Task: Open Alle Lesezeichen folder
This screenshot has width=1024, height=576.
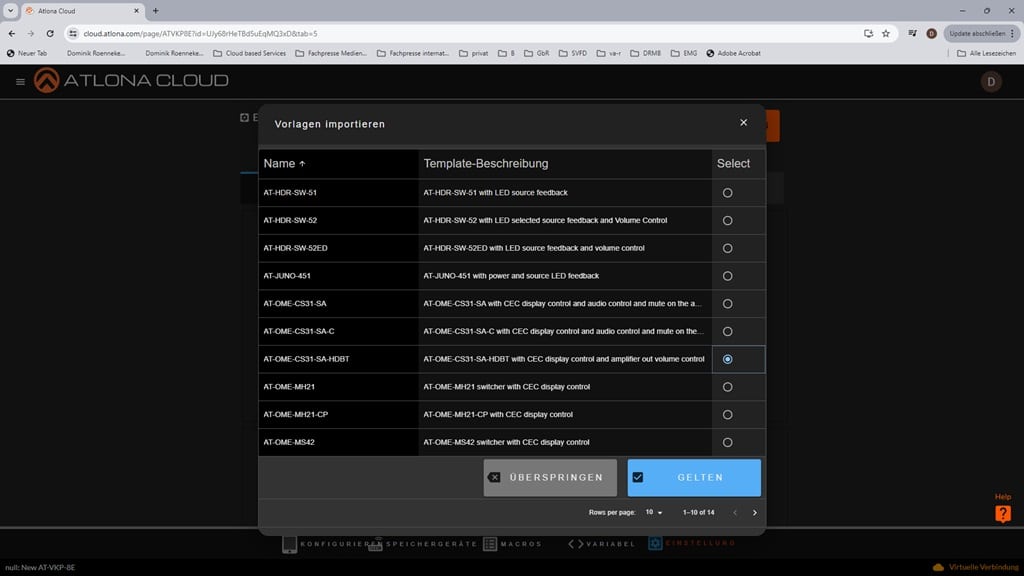Action: click(x=986, y=54)
